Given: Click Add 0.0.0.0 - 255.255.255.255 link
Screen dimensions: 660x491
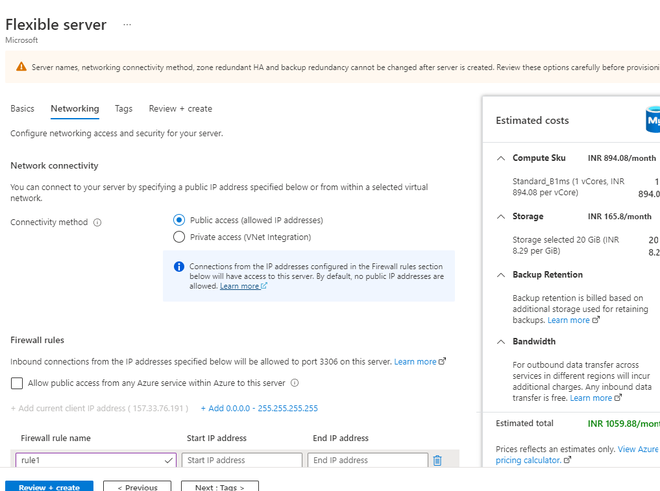Looking at the screenshot, I should coord(259,408).
